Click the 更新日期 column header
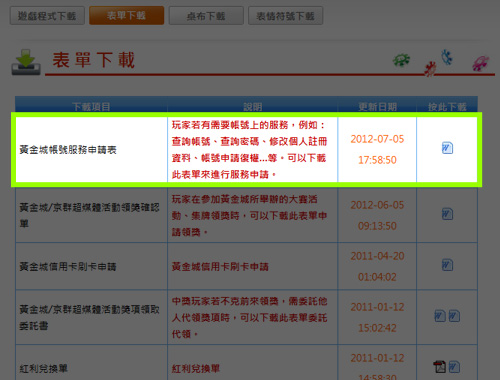500x380 pixels. pos(377,107)
